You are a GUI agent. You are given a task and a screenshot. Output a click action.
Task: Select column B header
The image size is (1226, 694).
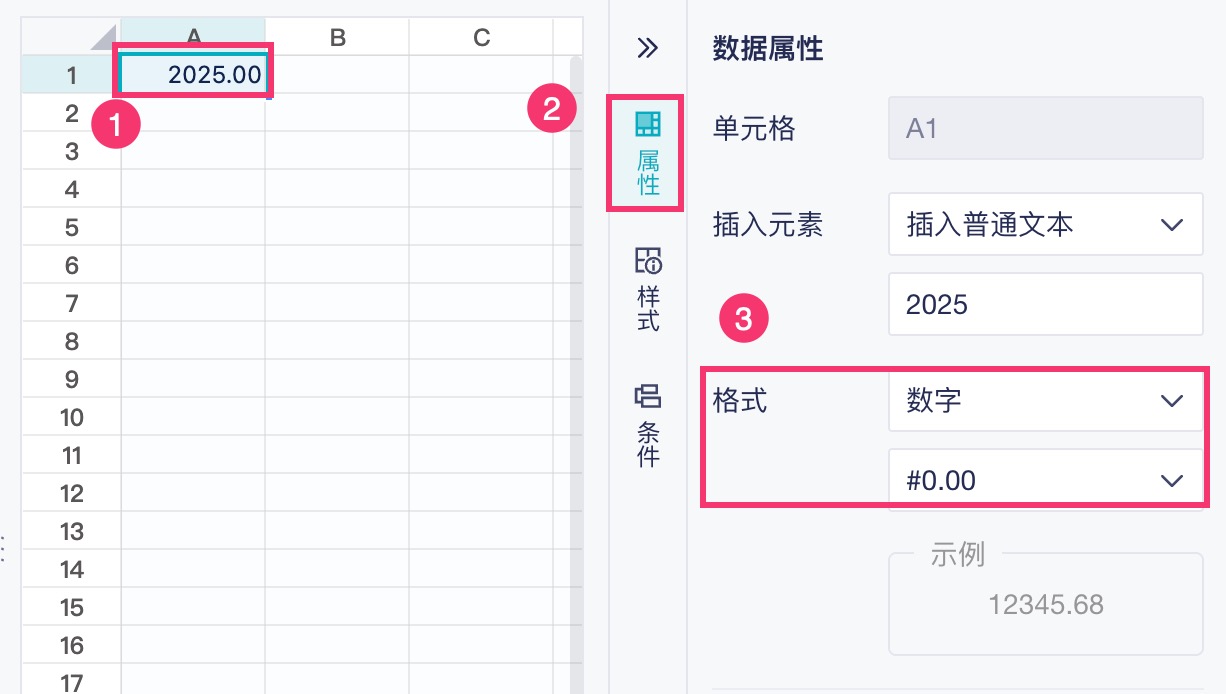click(x=337, y=37)
